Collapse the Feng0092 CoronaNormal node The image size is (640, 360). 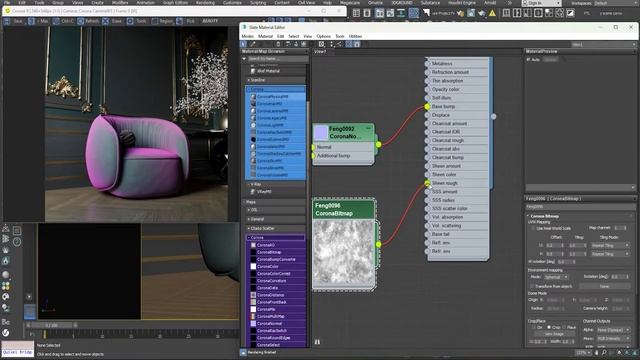tap(369, 129)
